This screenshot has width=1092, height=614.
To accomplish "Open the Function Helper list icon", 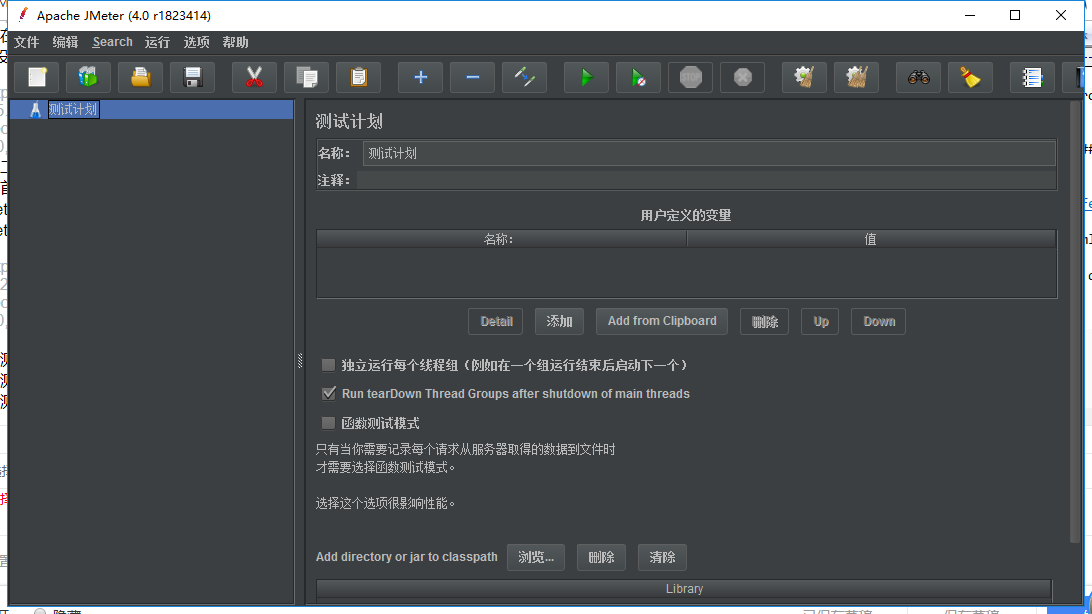I will pyautogui.click(x=1031, y=77).
